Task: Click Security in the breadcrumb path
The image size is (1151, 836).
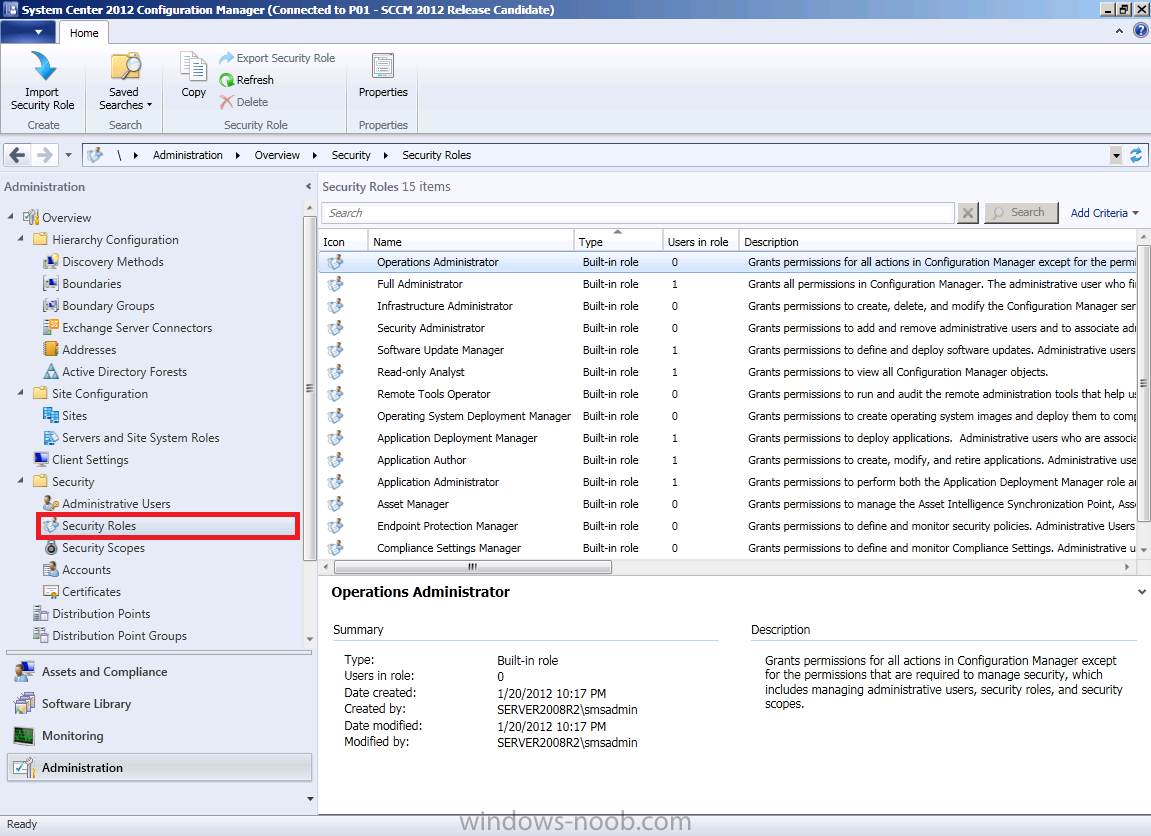Action: [351, 155]
